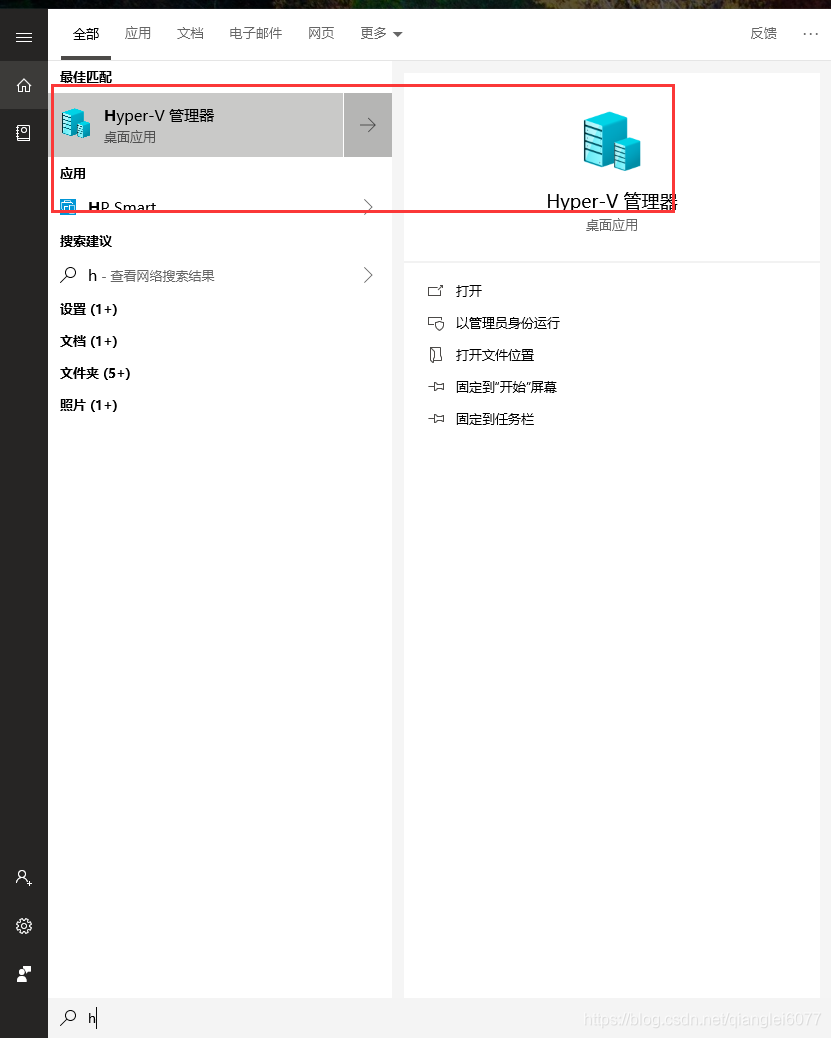
Task: Click the shield icon for 以管理员身份运行
Action: (435, 323)
